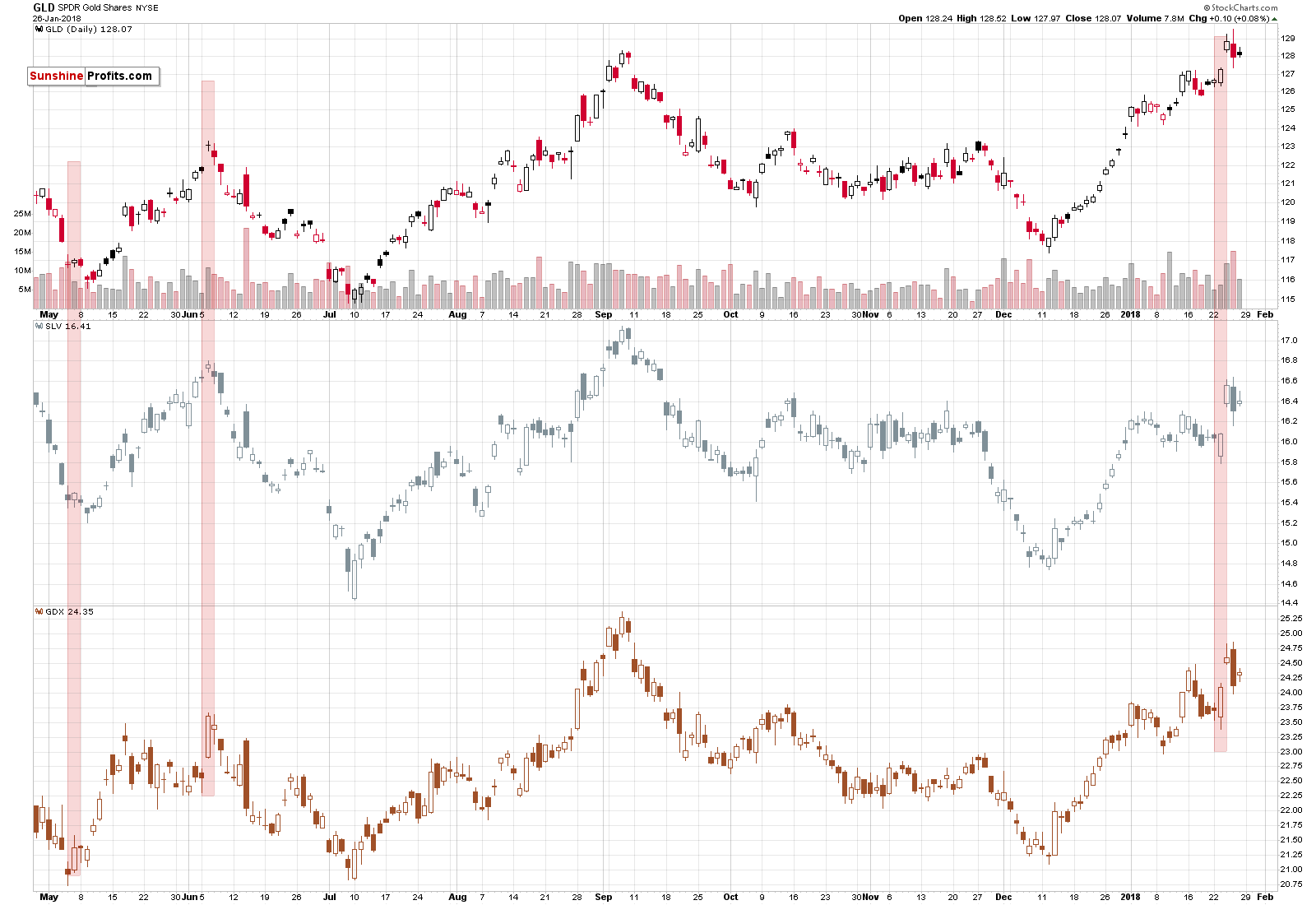Screen dimensions: 1316x905
Task: Click the Close 128.07 value in header
Action: coord(1093,18)
